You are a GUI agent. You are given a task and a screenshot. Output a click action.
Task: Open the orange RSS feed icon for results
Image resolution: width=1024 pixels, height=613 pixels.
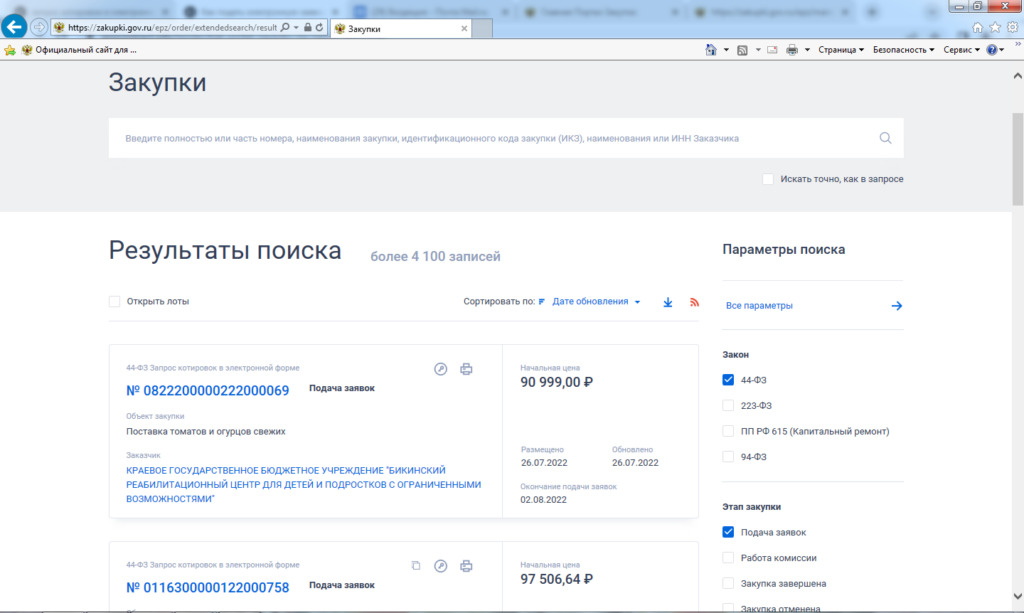tap(695, 302)
